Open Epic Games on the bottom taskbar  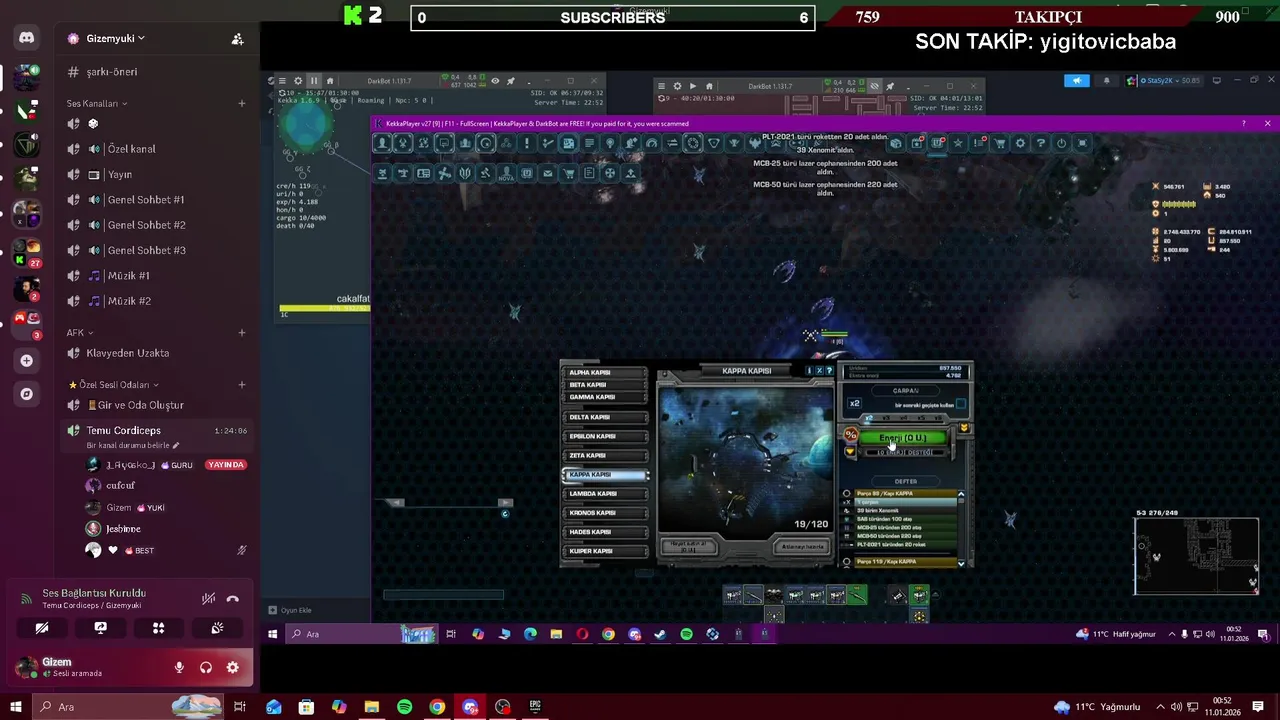tap(535, 707)
